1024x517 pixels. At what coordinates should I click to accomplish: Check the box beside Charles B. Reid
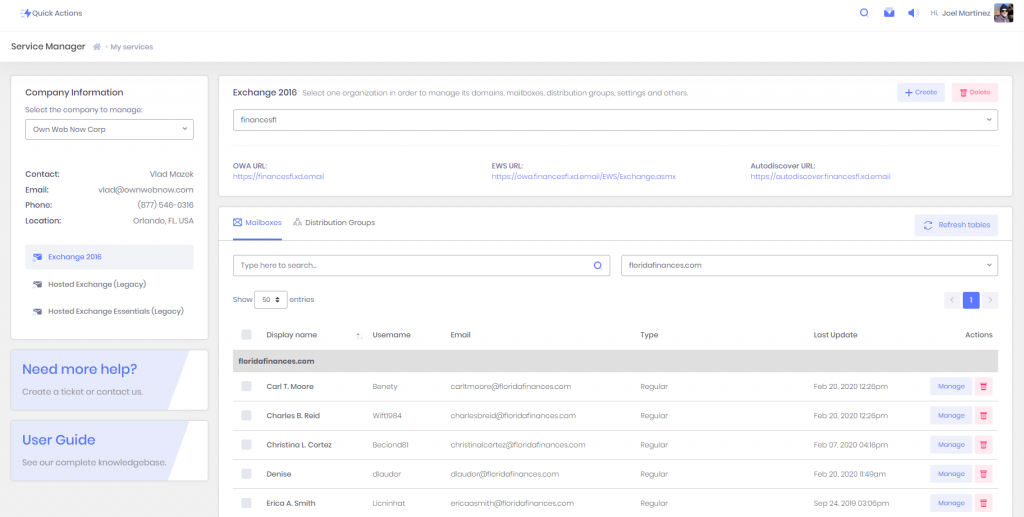246,415
